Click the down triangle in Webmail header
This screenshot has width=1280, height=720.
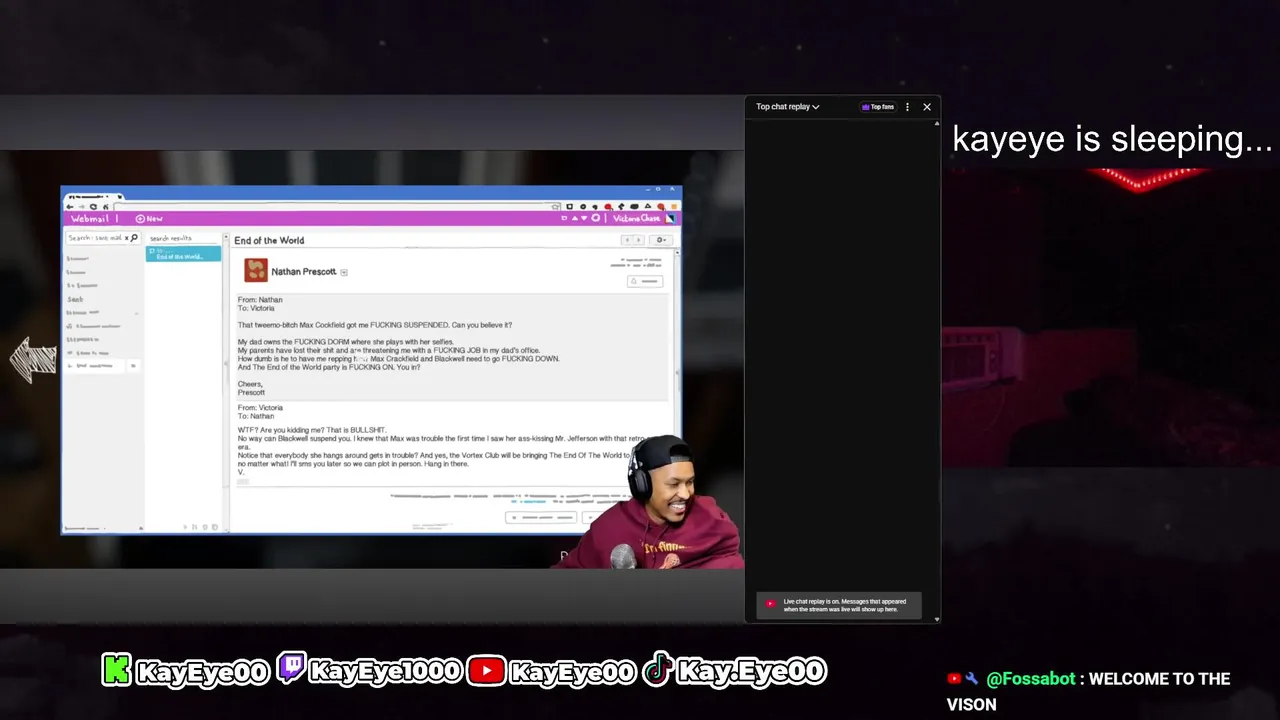click(x=584, y=218)
